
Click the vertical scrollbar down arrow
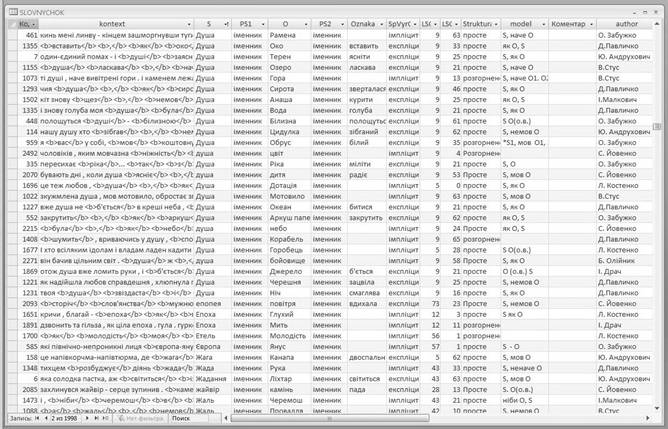pos(657,408)
